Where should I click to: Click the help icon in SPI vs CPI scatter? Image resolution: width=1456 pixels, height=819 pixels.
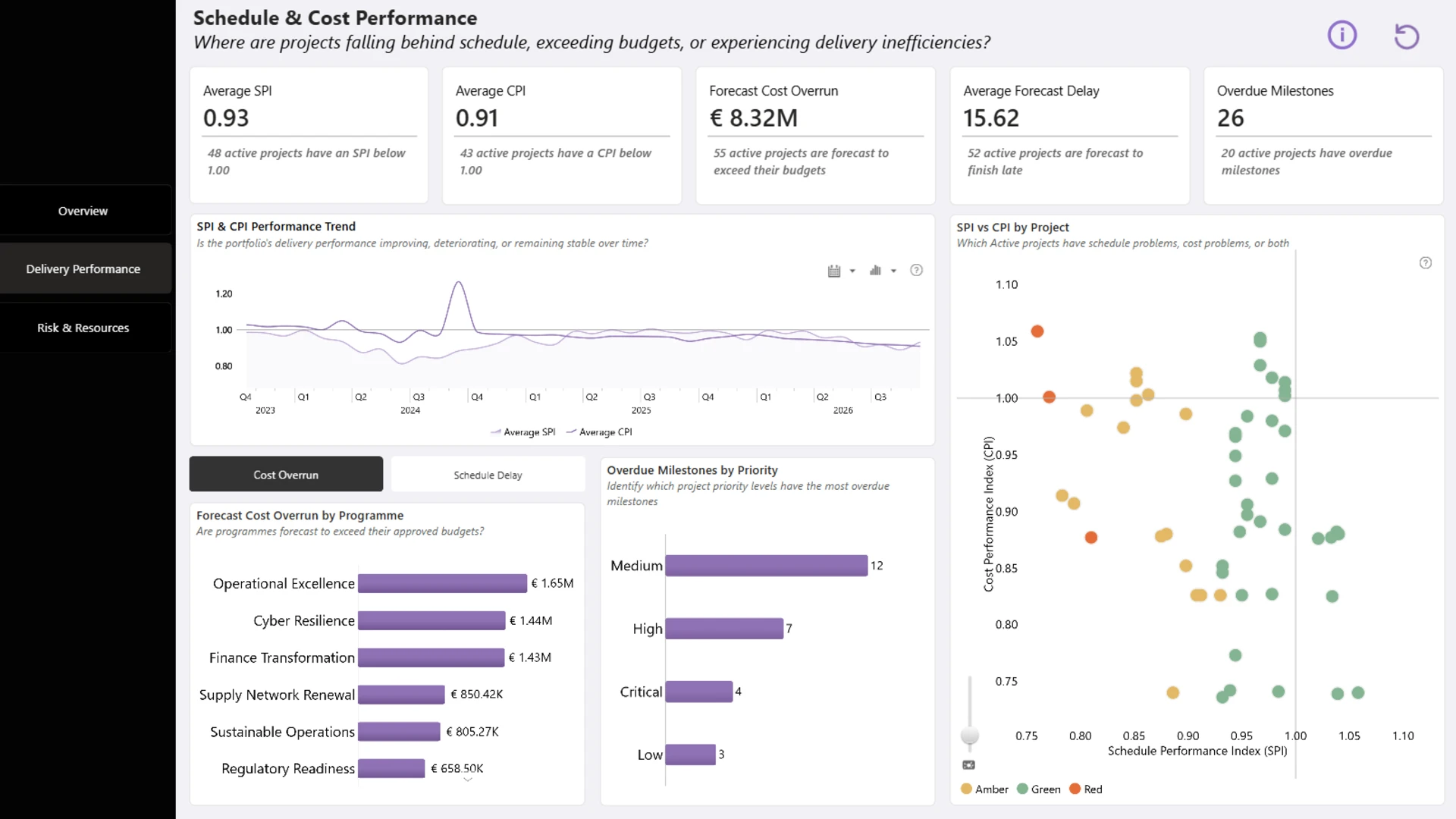point(1426,263)
